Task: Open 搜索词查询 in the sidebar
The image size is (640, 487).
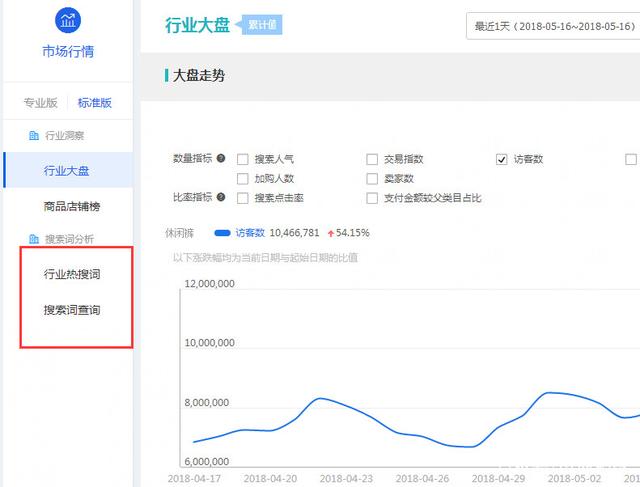Action: [x=72, y=310]
